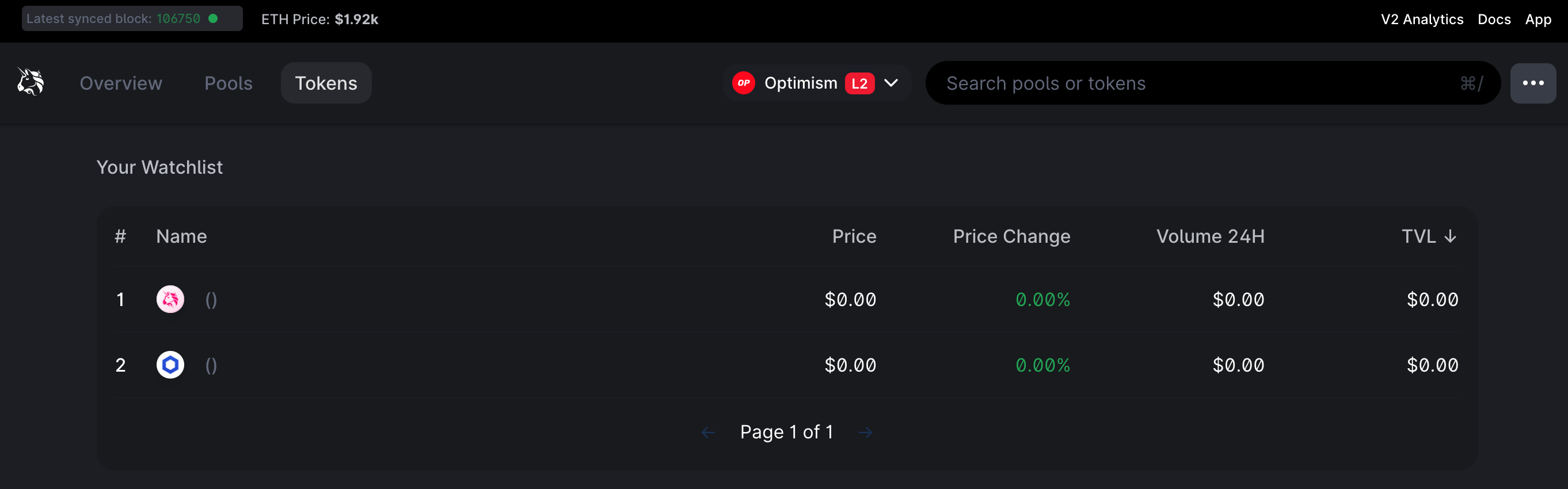
Task: Click the Latest synced block indicator
Action: [132, 19]
